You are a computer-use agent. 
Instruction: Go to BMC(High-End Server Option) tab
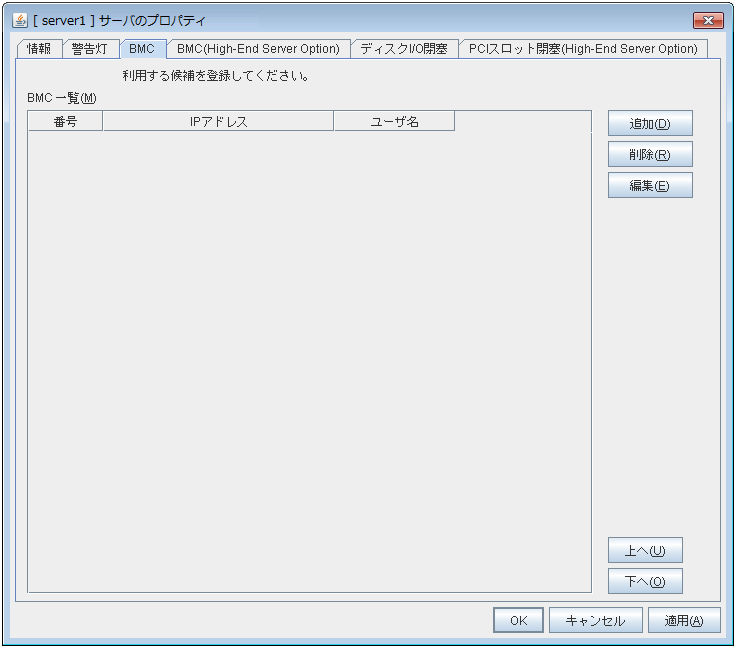(x=258, y=48)
